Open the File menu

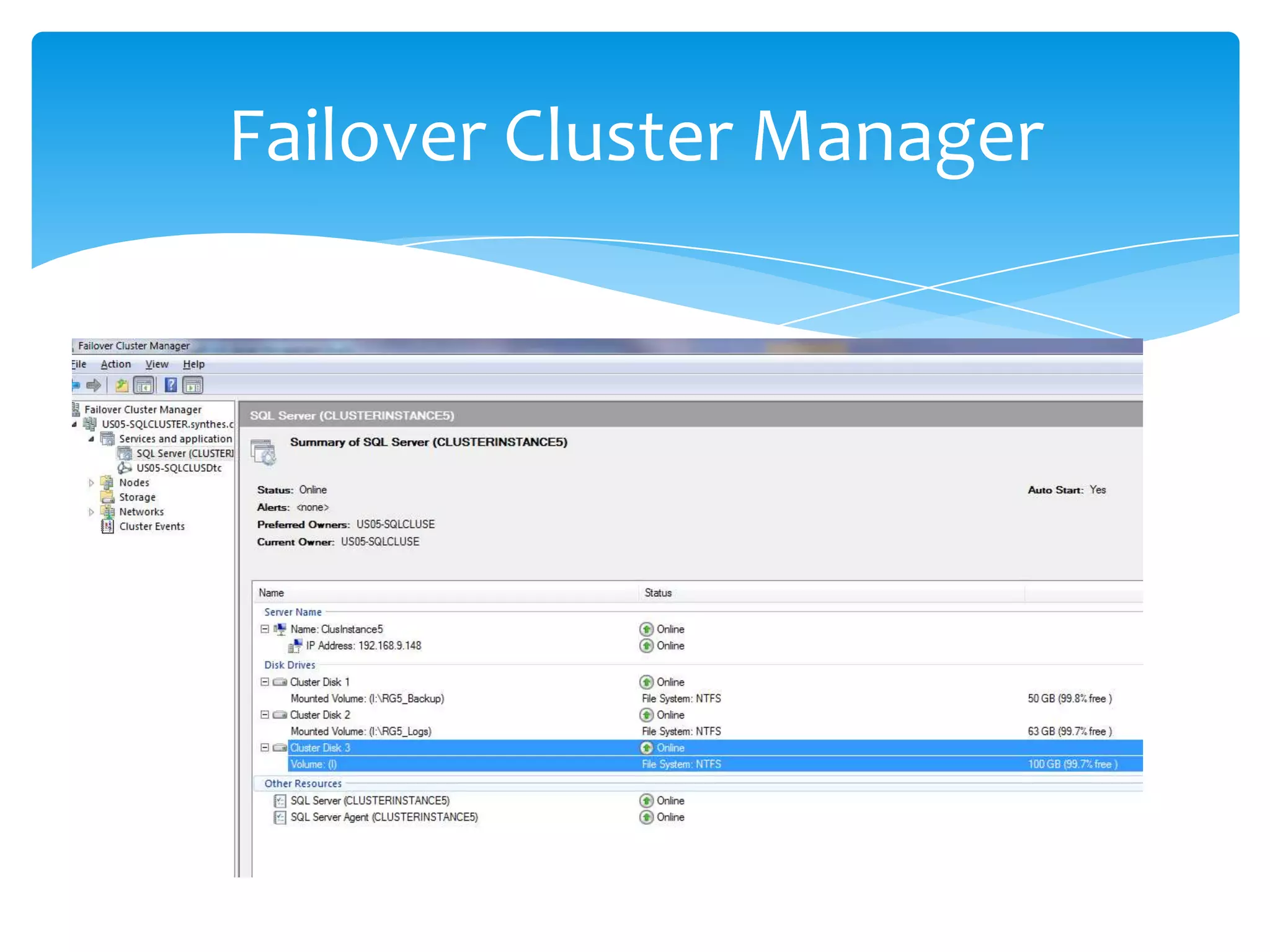[79, 364]
